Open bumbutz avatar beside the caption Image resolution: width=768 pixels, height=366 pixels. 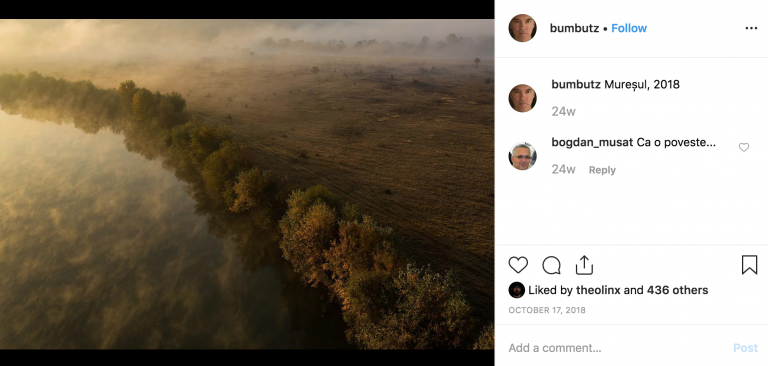[523, 98]
